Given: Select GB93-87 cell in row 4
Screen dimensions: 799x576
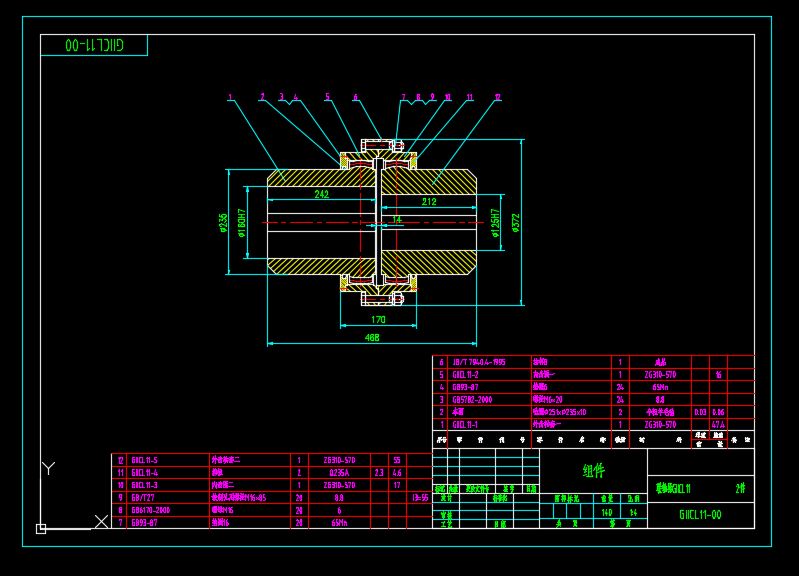Looking at the screenshot, I should [465, 387].
